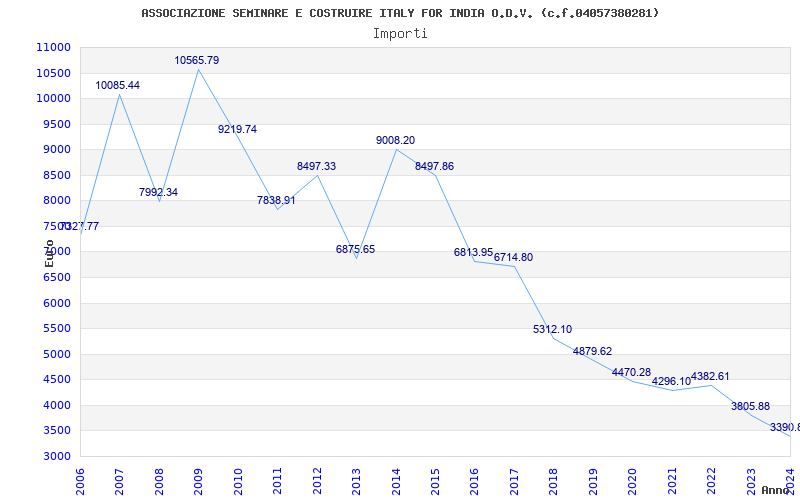
Task: Click x-axis year 2011
Action: (x=278, y=481)
